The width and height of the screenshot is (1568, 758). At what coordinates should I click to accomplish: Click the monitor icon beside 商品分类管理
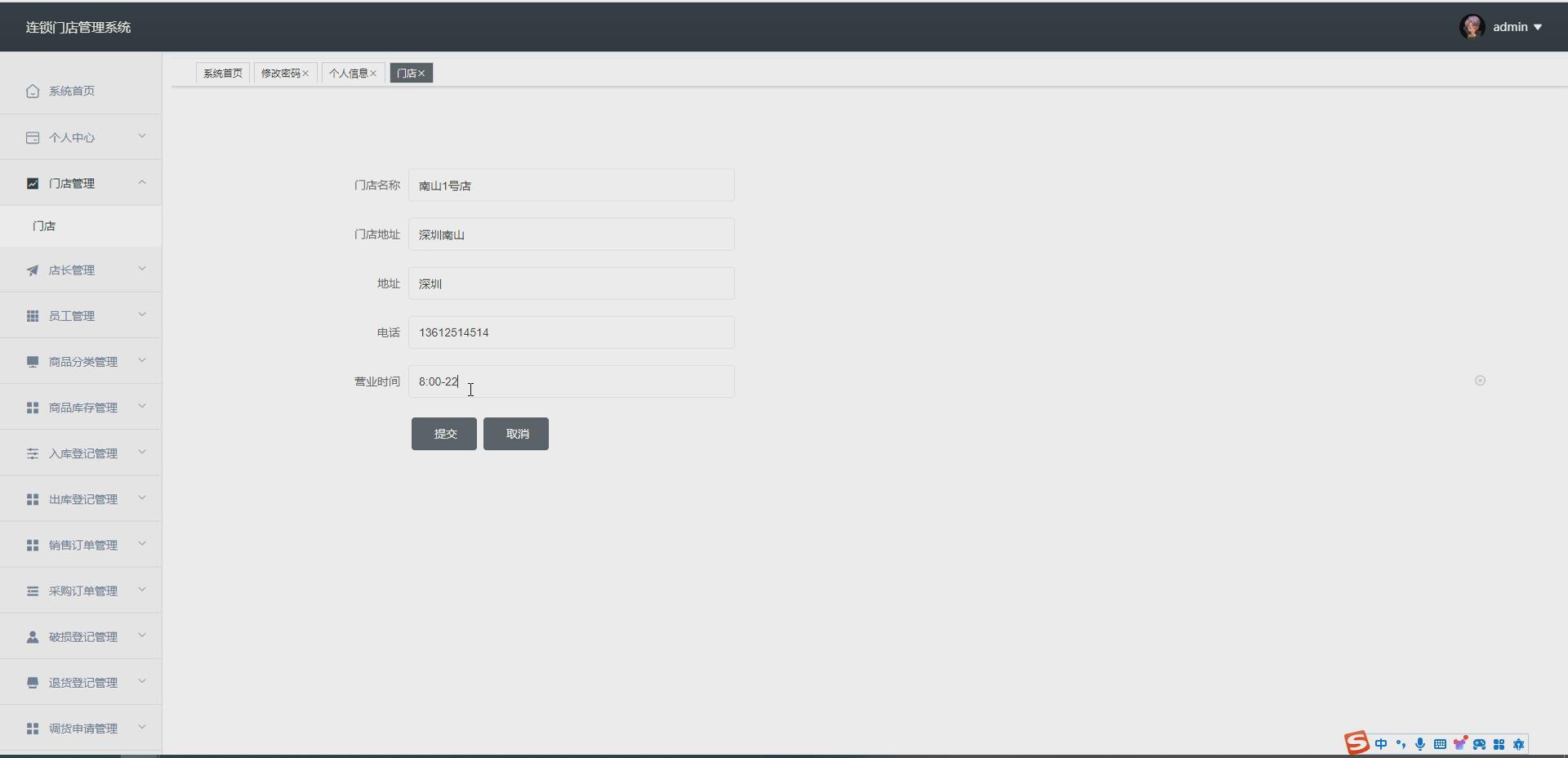(33, 361)
